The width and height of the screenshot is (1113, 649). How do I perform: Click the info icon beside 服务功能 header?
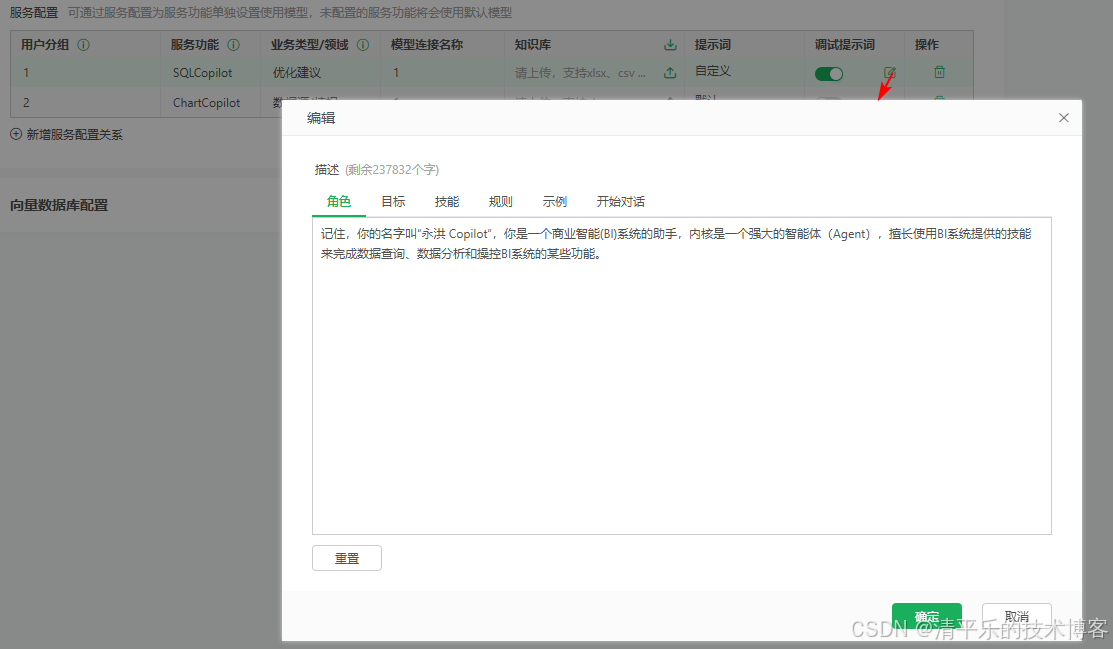coord(234,44)
